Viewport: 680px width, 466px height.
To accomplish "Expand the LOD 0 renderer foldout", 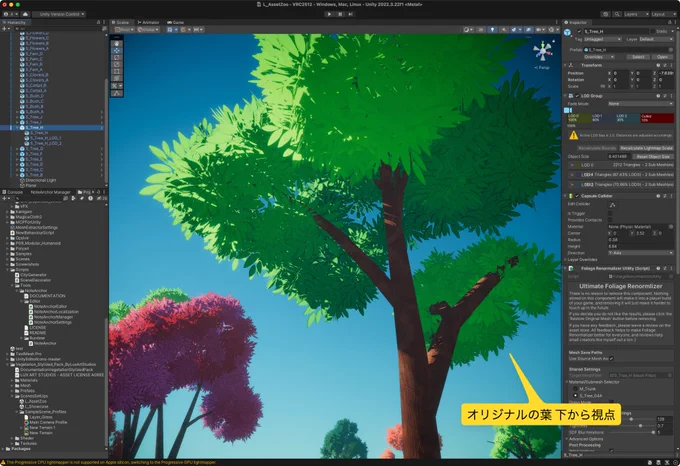I will coord(572,165).
